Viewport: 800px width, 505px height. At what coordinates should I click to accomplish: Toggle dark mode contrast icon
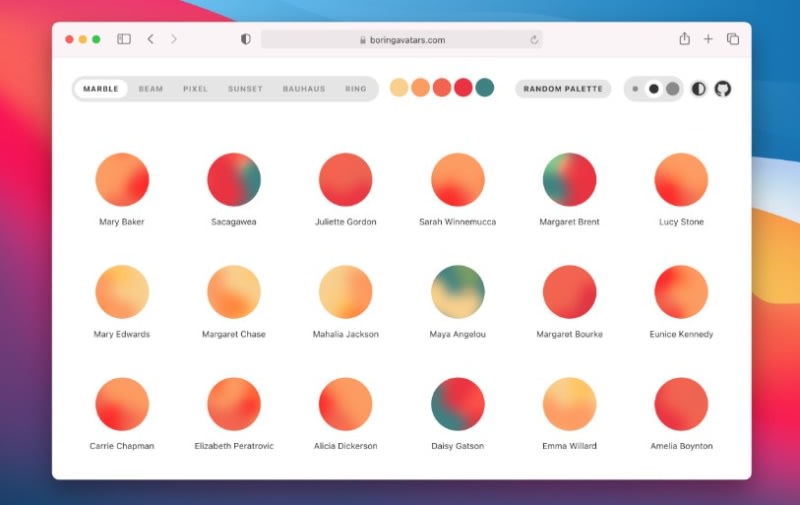click(x=698, y=89)
